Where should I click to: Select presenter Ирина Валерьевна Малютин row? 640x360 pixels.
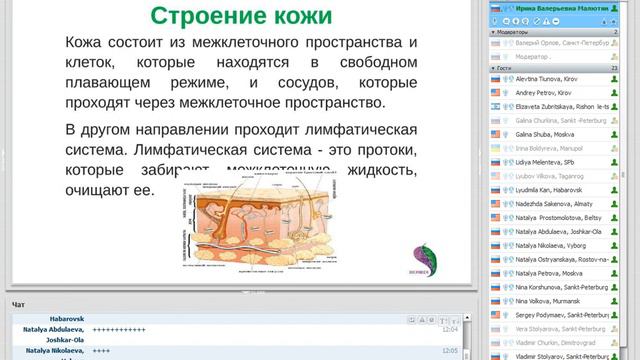554,8
